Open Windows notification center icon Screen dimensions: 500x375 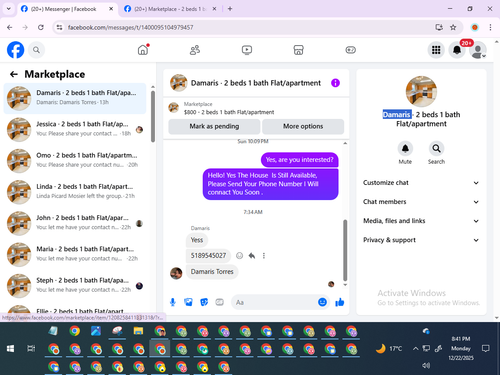click(x=486, y=349)
